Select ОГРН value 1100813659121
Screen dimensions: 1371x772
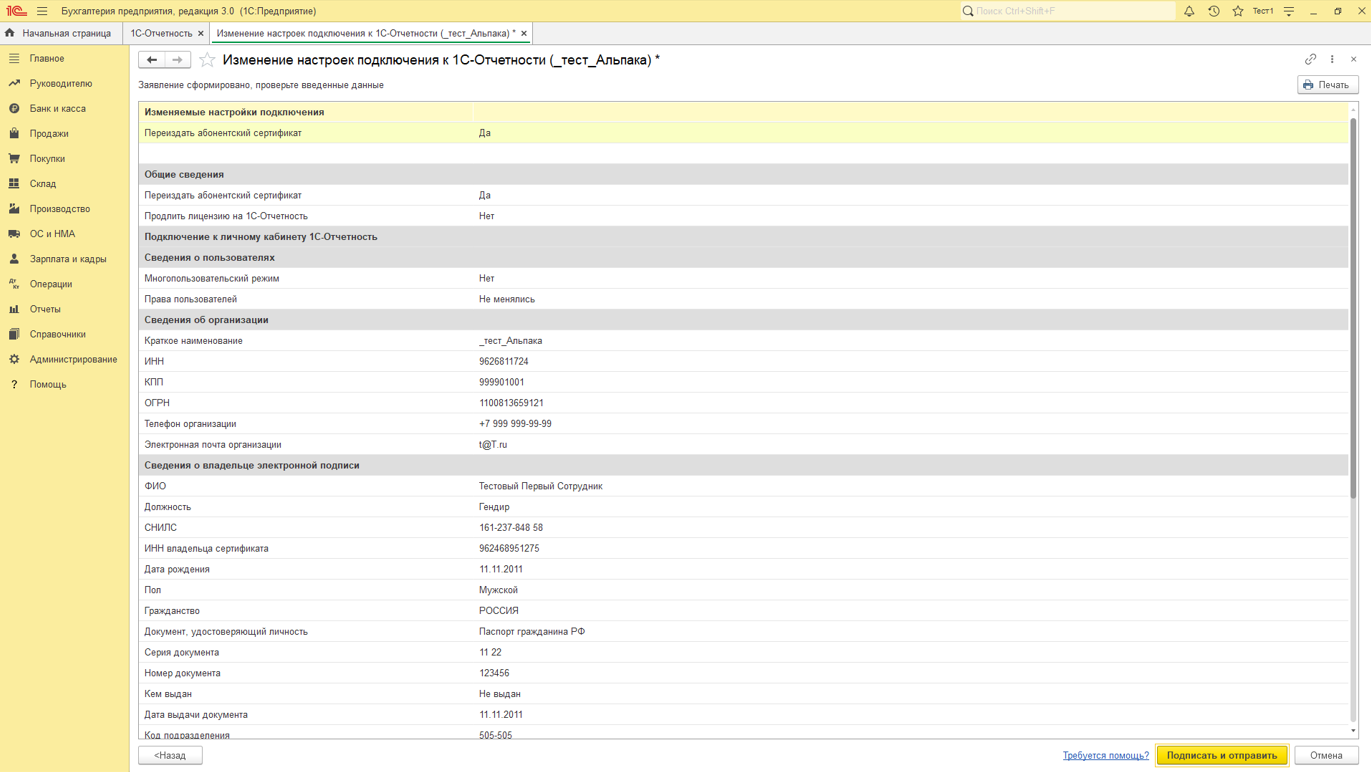coord(511,403)
